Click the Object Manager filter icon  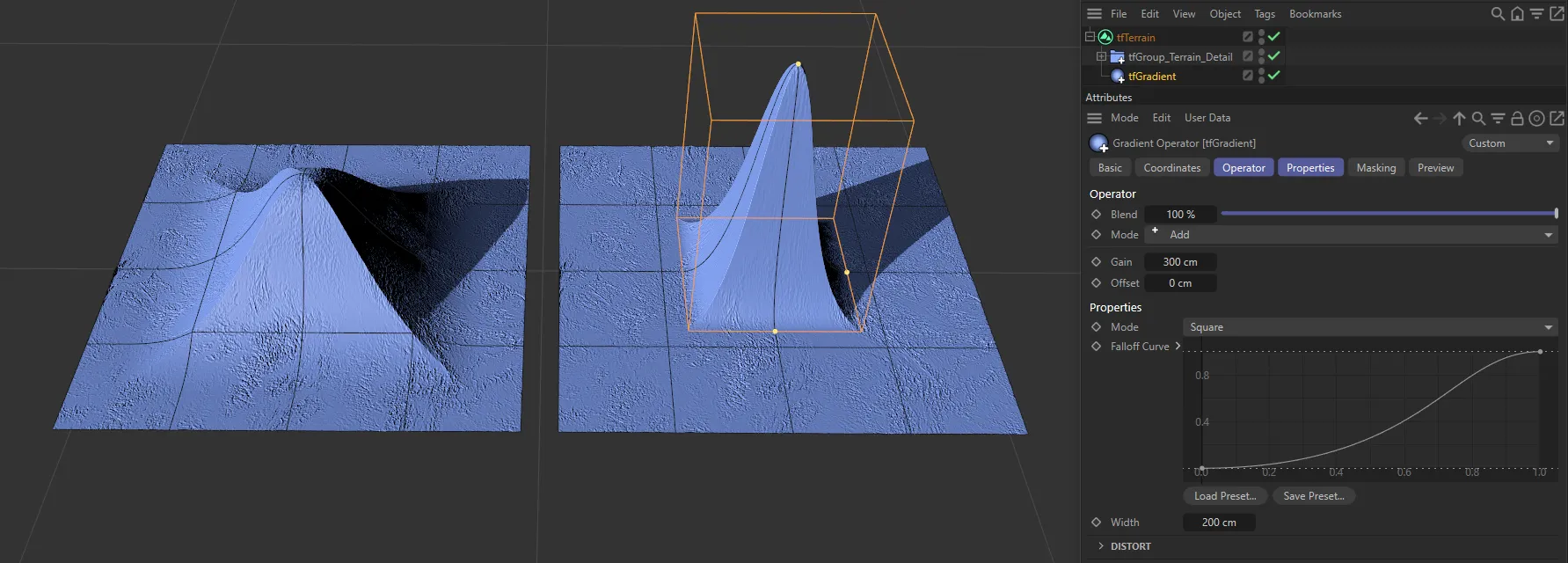click(1536, 14)
